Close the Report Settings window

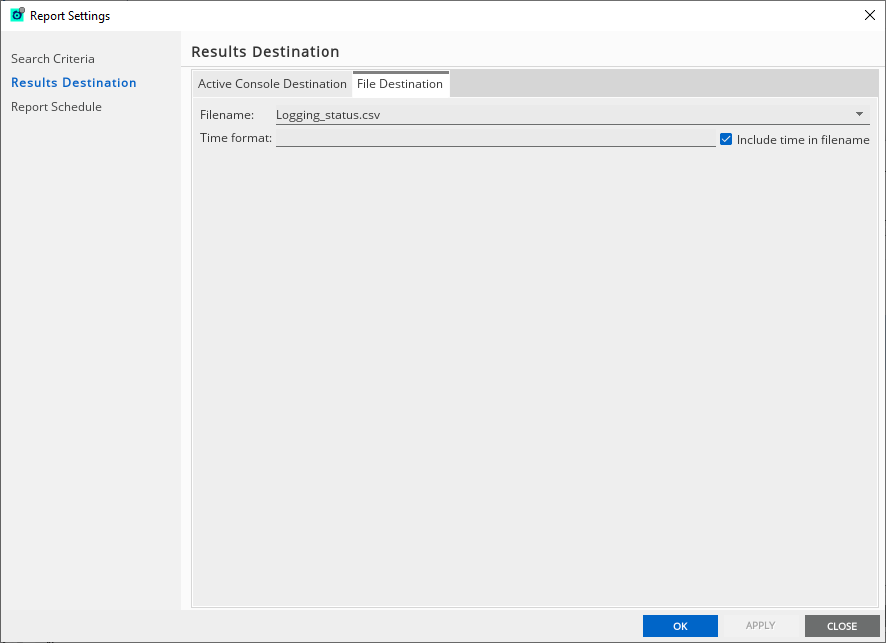click(869, 15)
